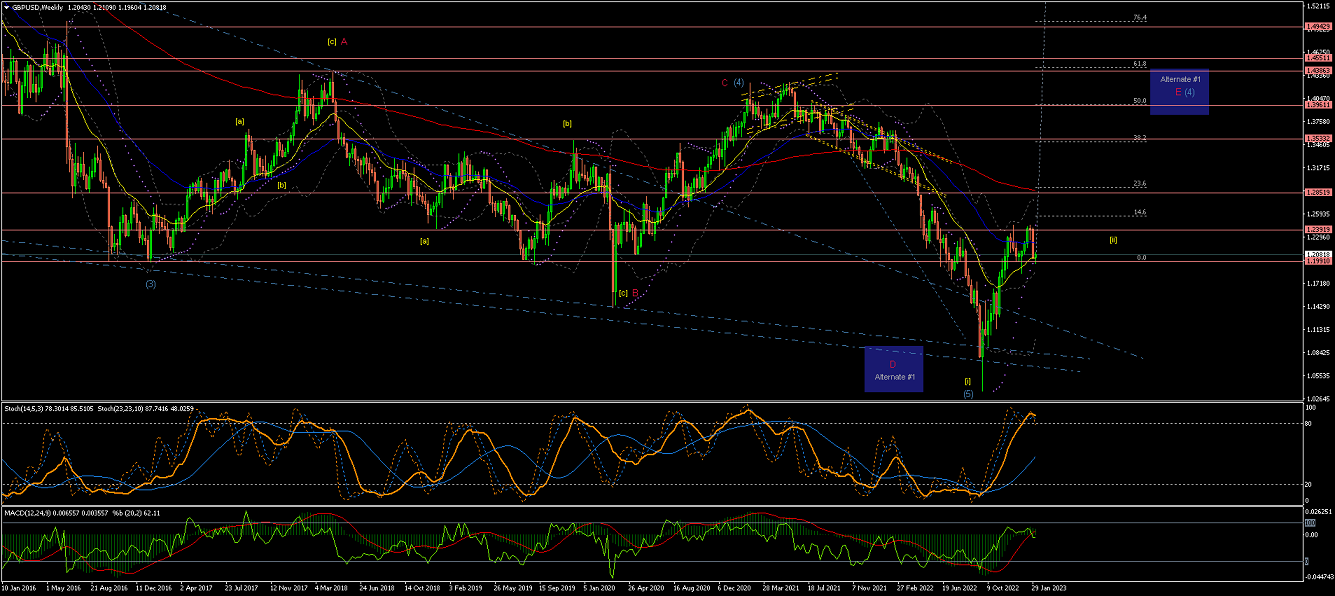The image size is (1335, 596).
Task: Select the blue (5) wave label
Action: tap(968, 394)
